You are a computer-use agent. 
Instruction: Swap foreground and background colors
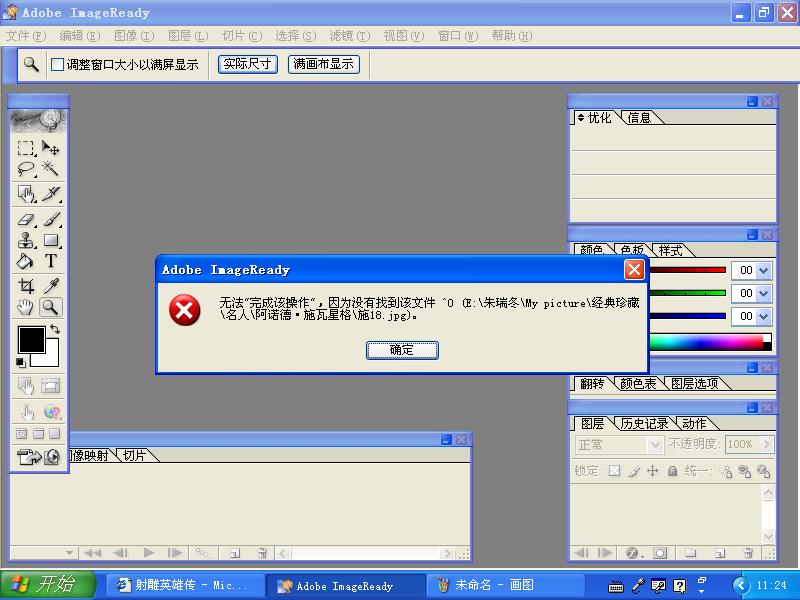pyautogui.click(x=55, y=330)
